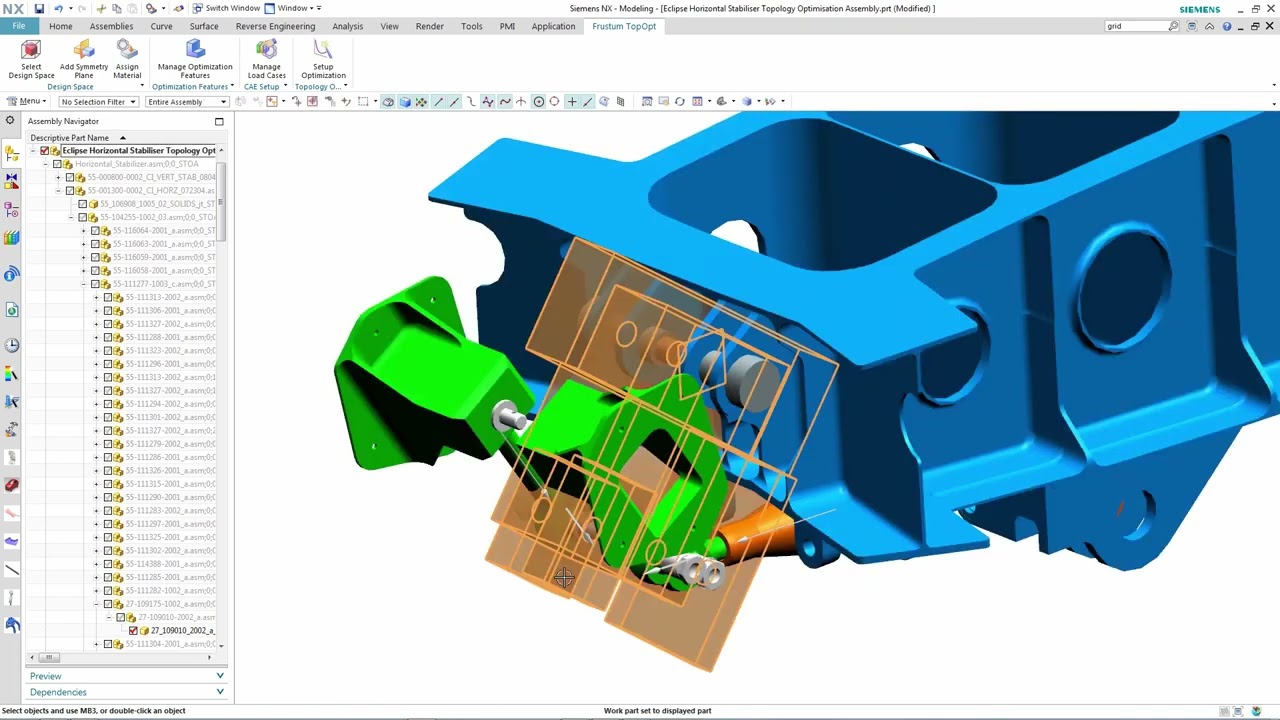Open the Reuse Library books icon

(12, 238)
